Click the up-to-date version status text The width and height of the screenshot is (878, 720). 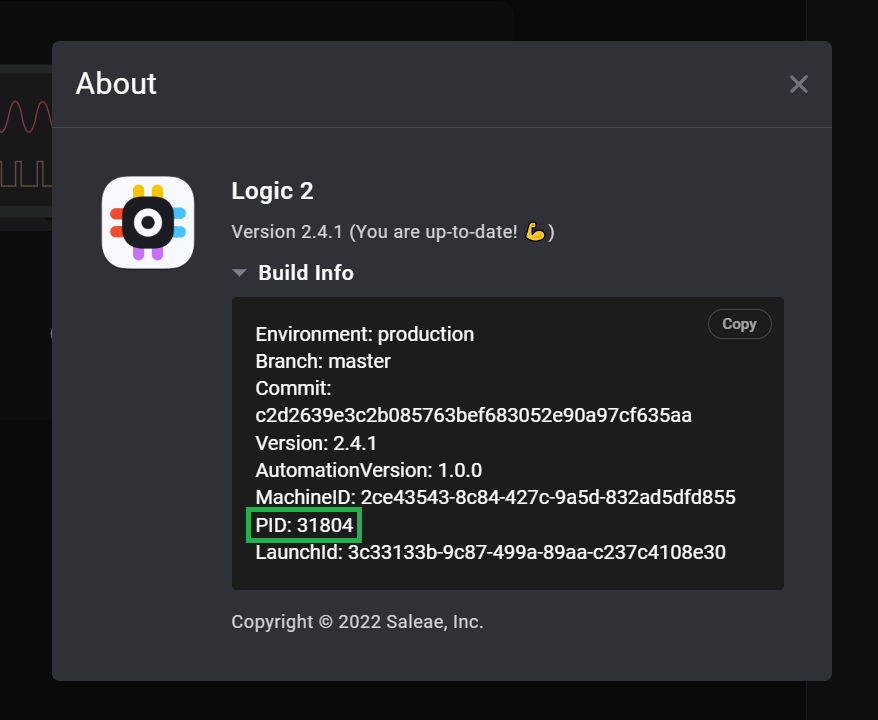click(x=380, y=232)
